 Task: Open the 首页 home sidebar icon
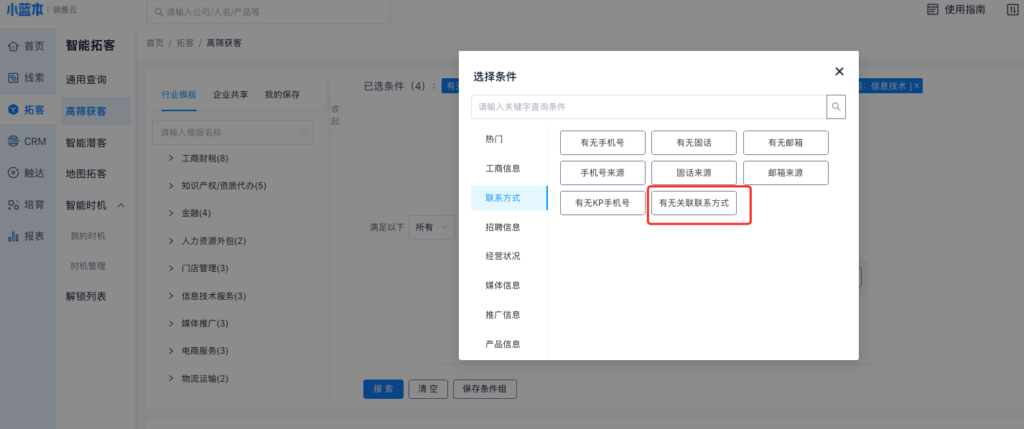14,46
